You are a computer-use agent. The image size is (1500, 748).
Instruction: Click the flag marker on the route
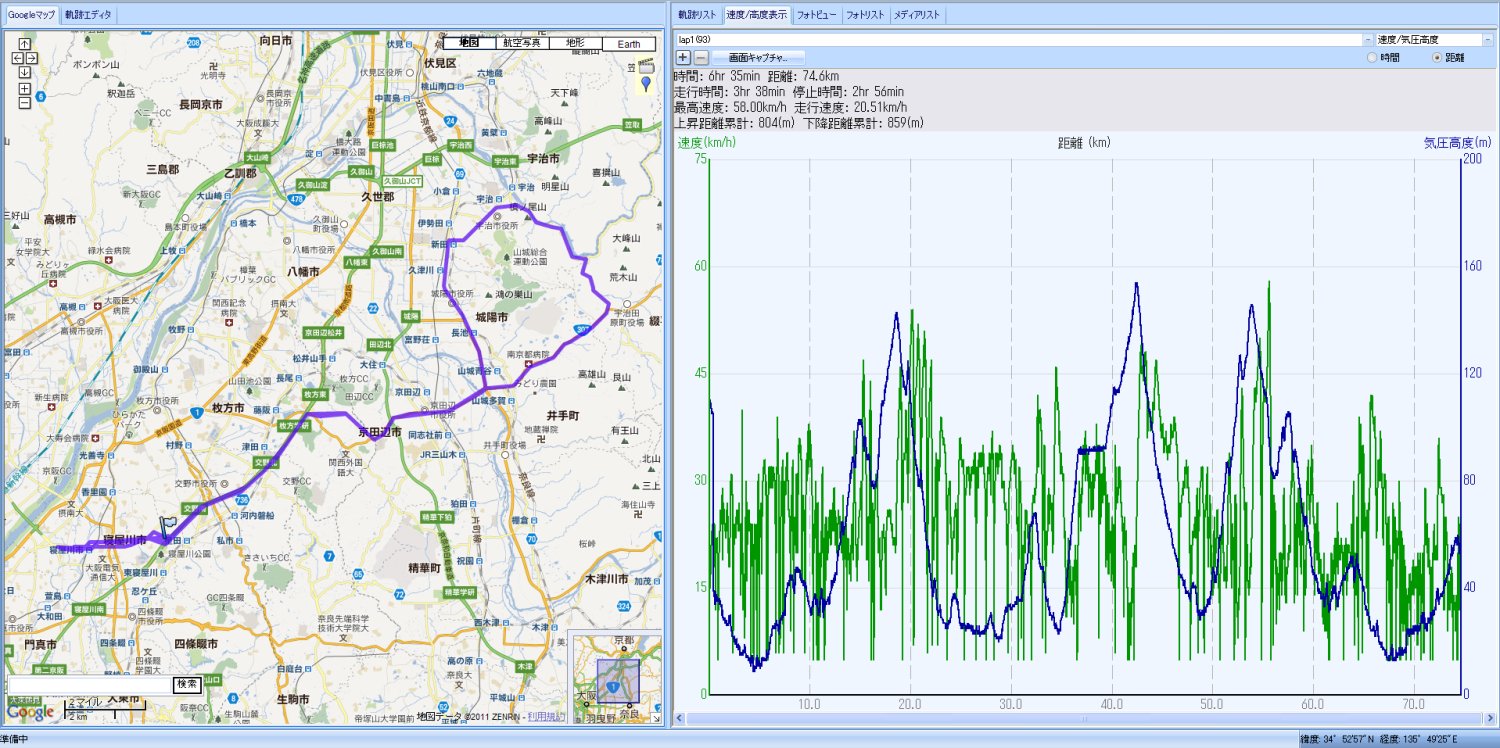click(x=167, y=529)
